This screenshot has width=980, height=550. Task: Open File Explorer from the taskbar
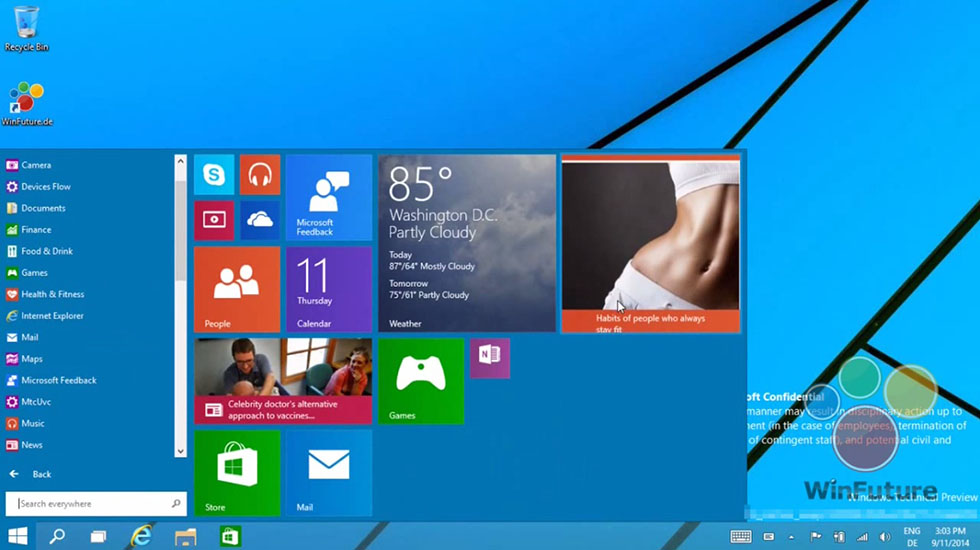coord(185,537)
